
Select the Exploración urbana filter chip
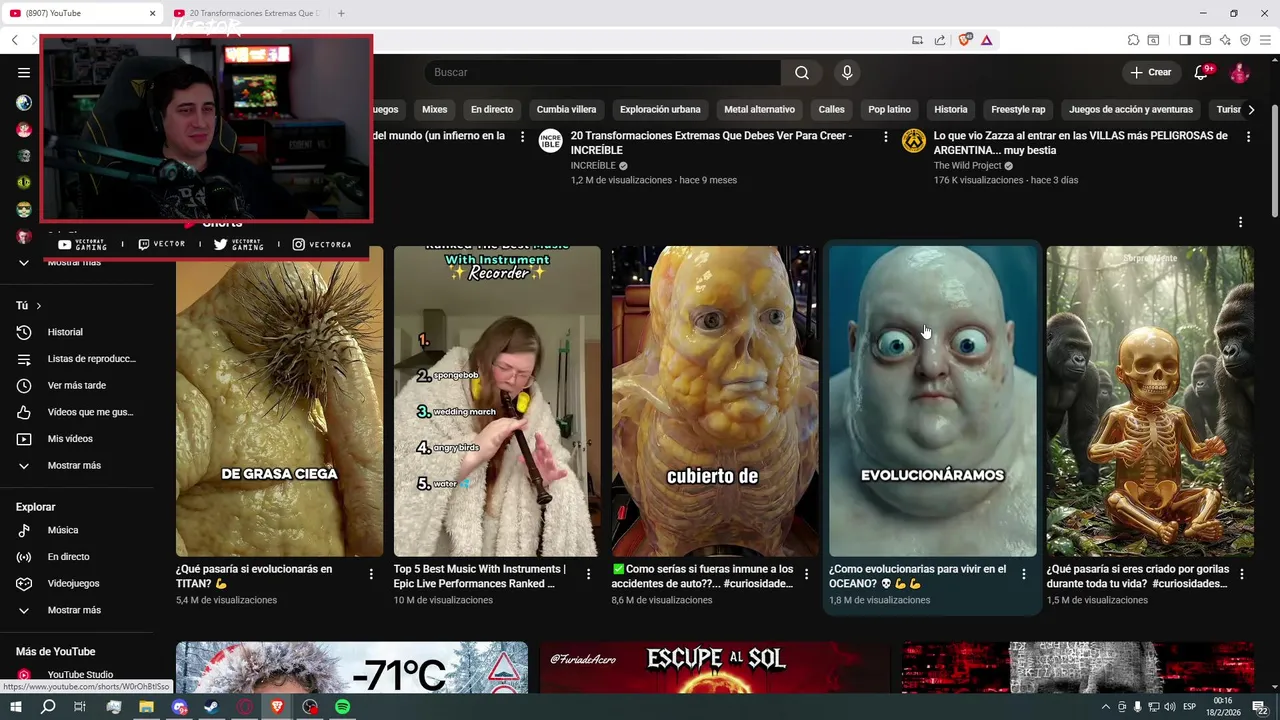point(660,110)
